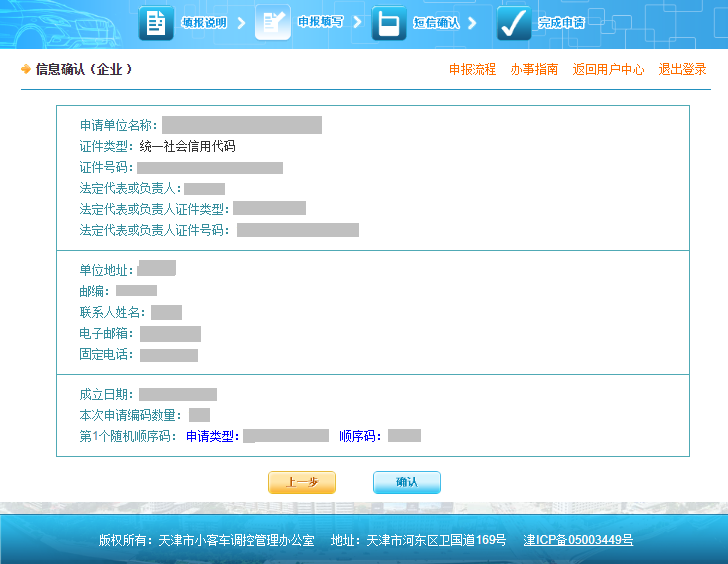Click the blue 顺序码 label
This screenshot has width=728, height=564.
click(360, 436)
